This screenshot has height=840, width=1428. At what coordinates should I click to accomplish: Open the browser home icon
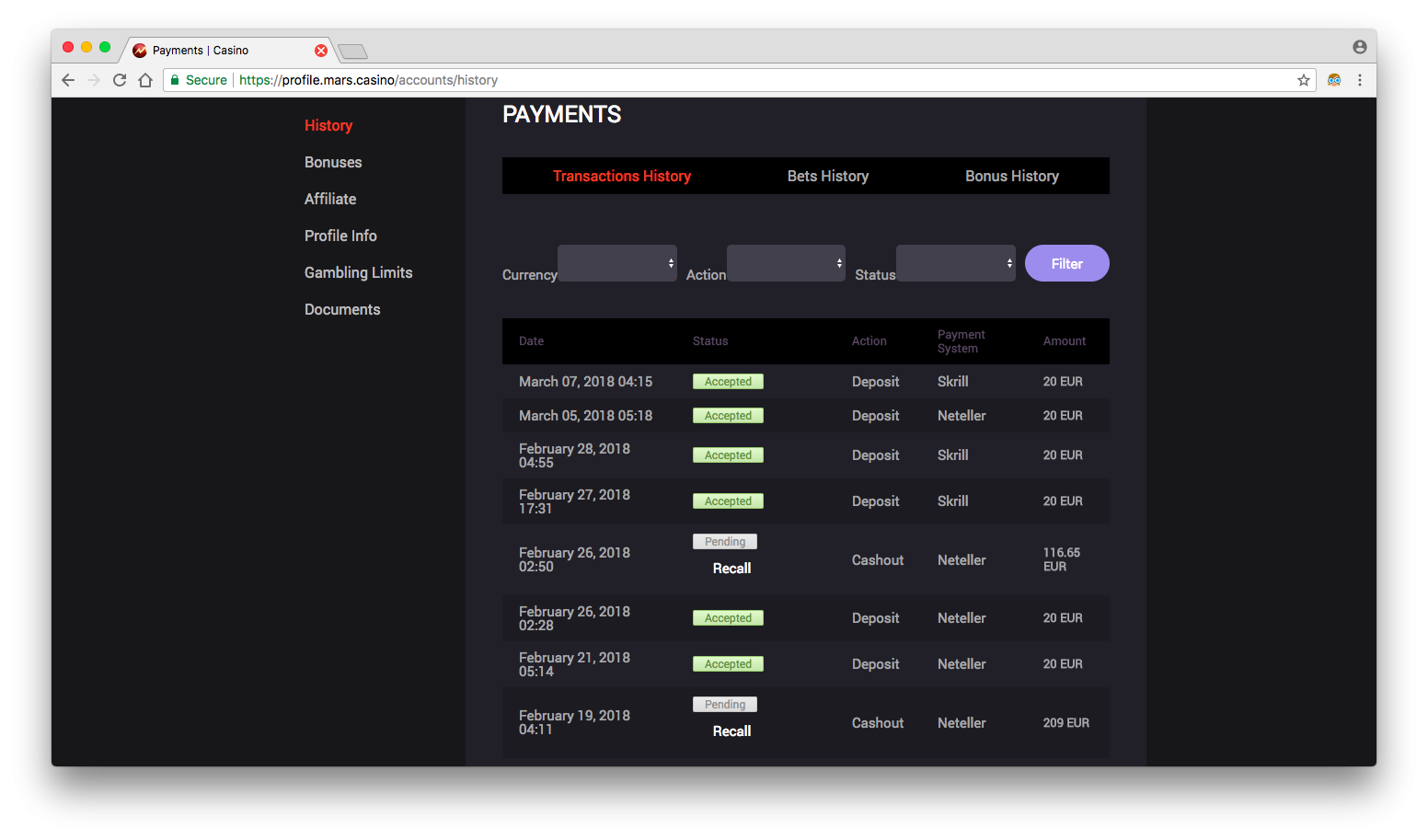(x=145, y=80)
